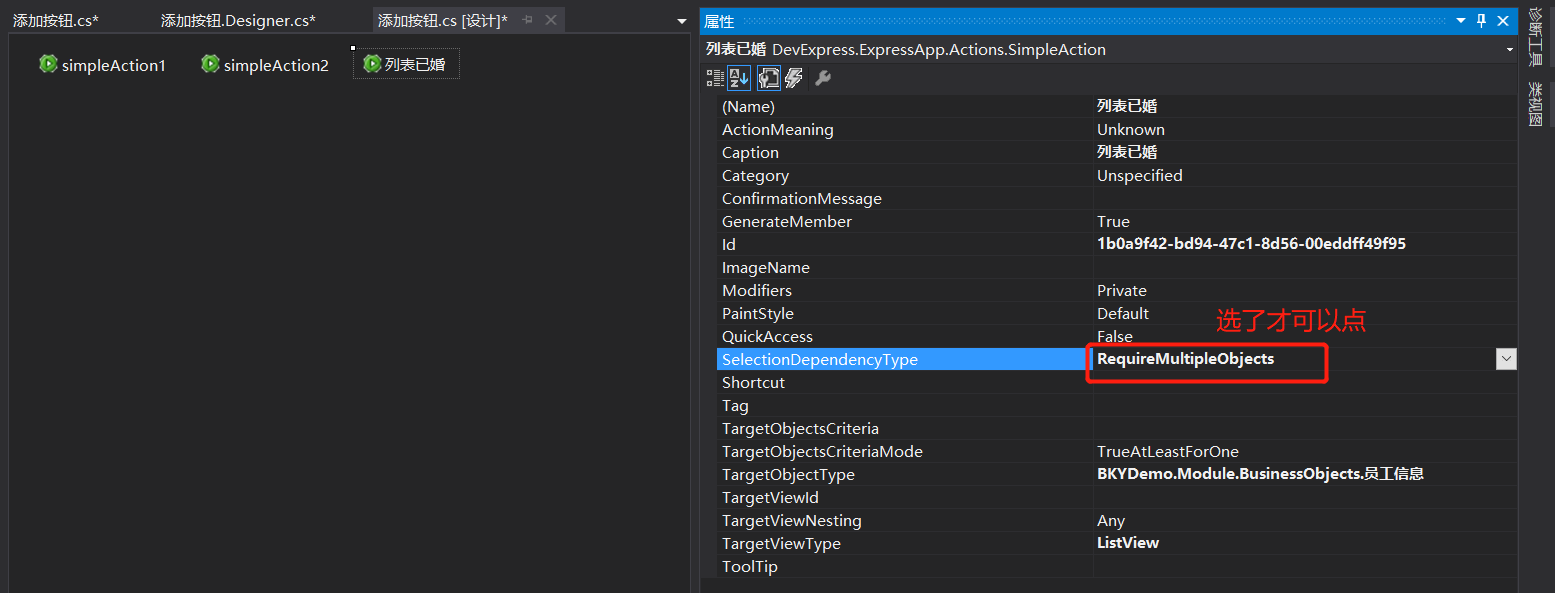Toggle auto-hide pin on 属性 panel
The image size is (1555, 593).
1481,21
